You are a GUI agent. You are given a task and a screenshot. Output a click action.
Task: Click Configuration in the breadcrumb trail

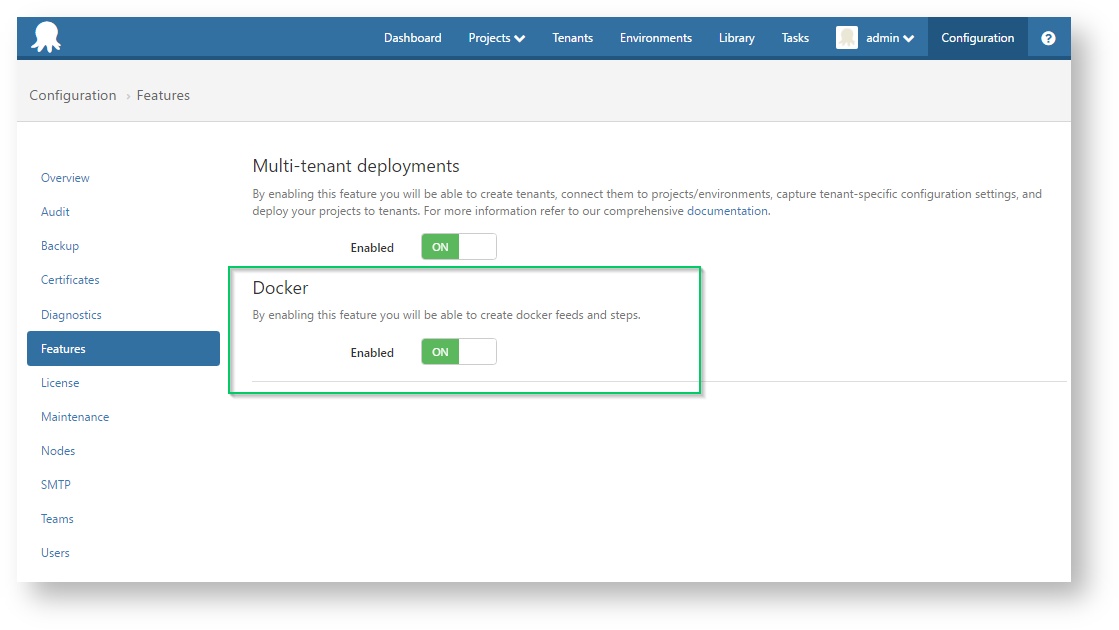pyautogui.click(x=72, y=95)
